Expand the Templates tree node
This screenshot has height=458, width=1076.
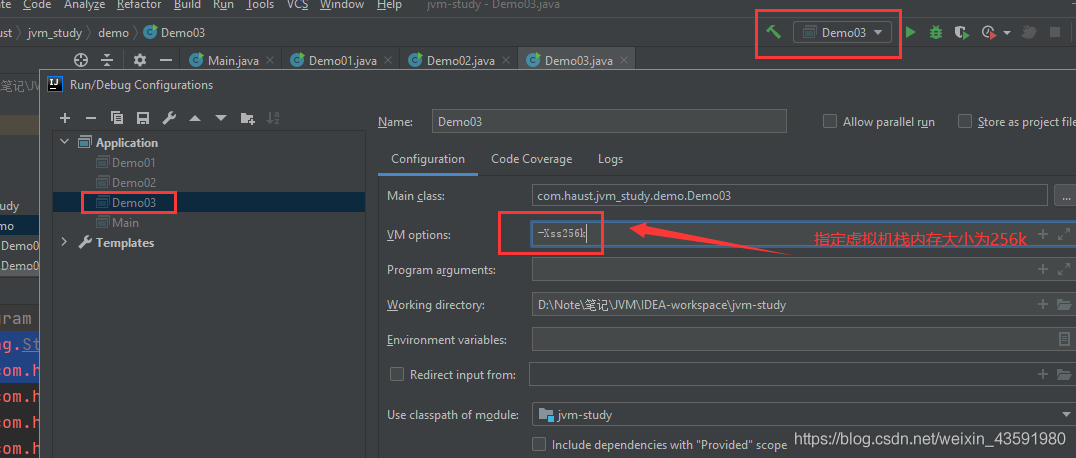click(x=66, y=242)
